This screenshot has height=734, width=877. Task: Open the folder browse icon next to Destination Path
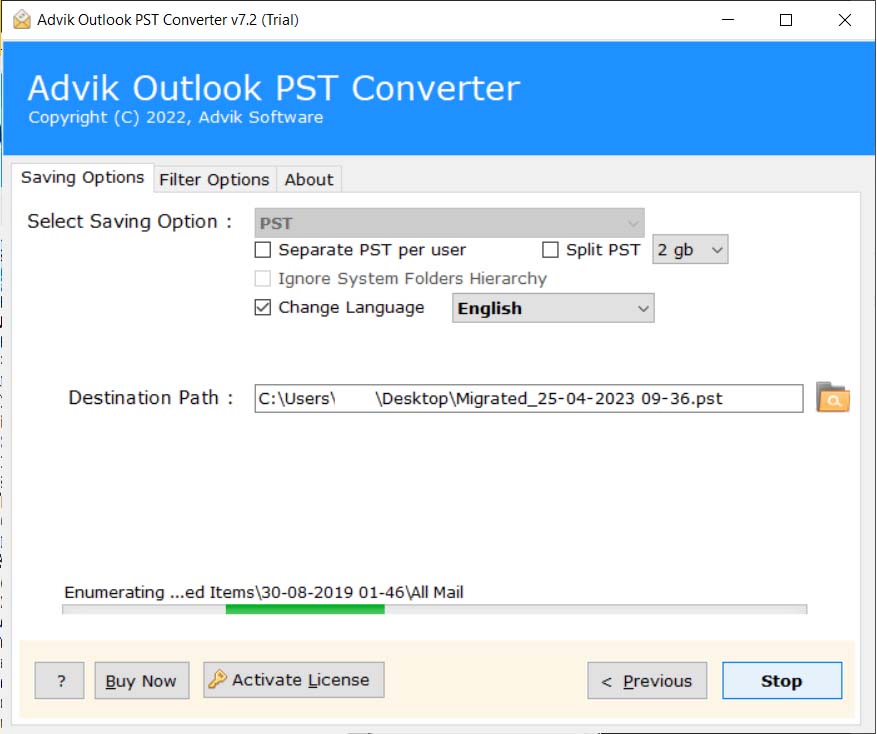(x=832, y=398)
